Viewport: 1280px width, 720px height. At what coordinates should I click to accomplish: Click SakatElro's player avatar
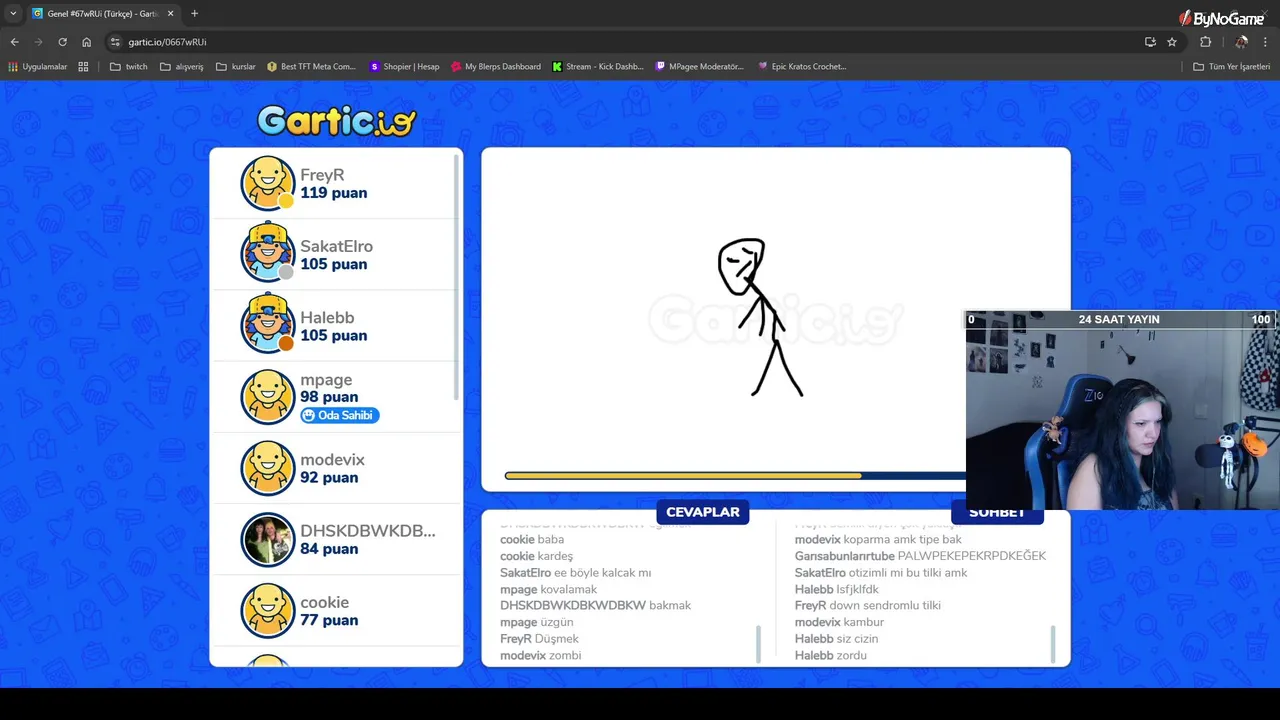tap(268, 253)
